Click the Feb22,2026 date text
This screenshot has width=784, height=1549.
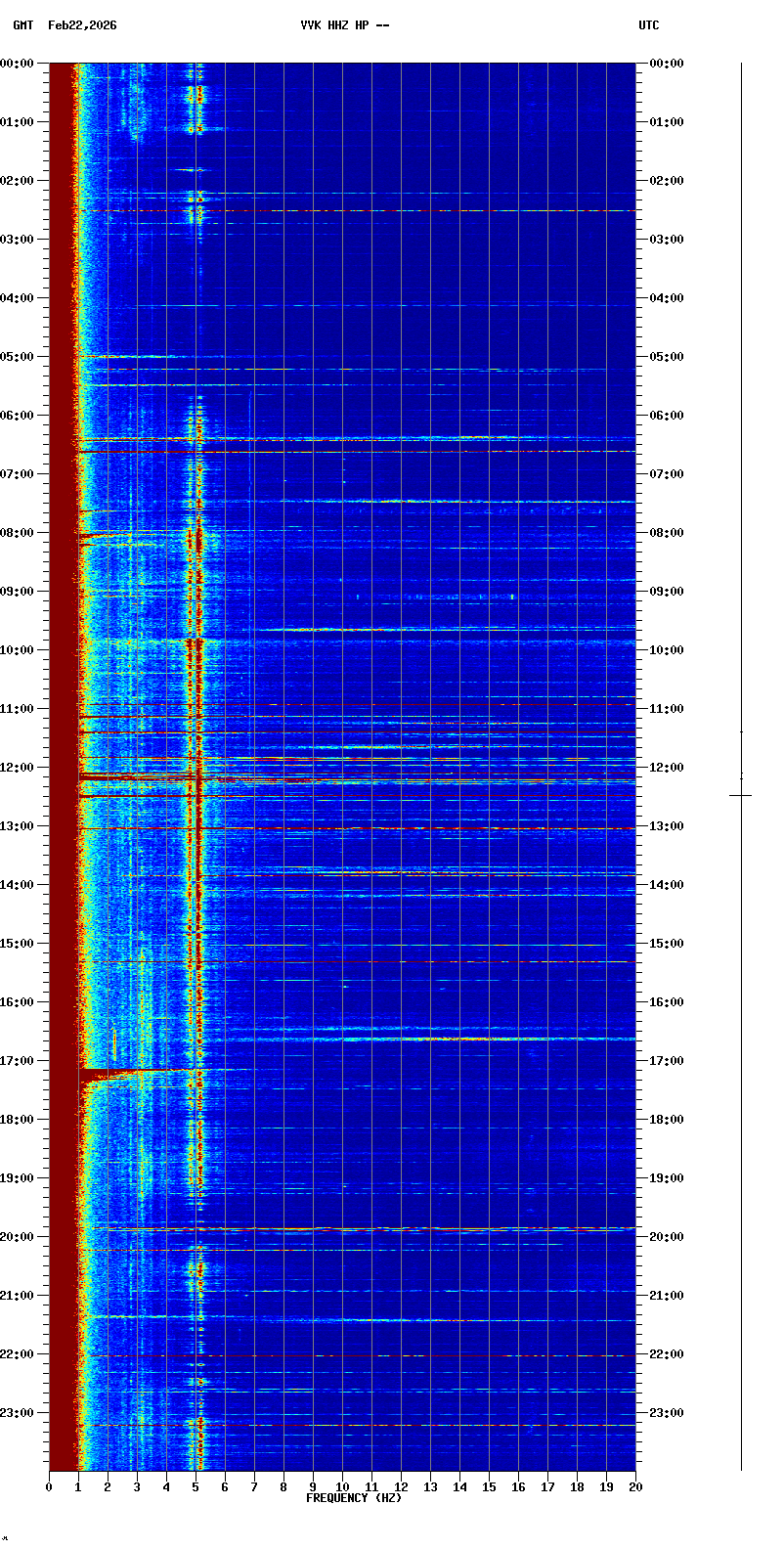point(82,25)
